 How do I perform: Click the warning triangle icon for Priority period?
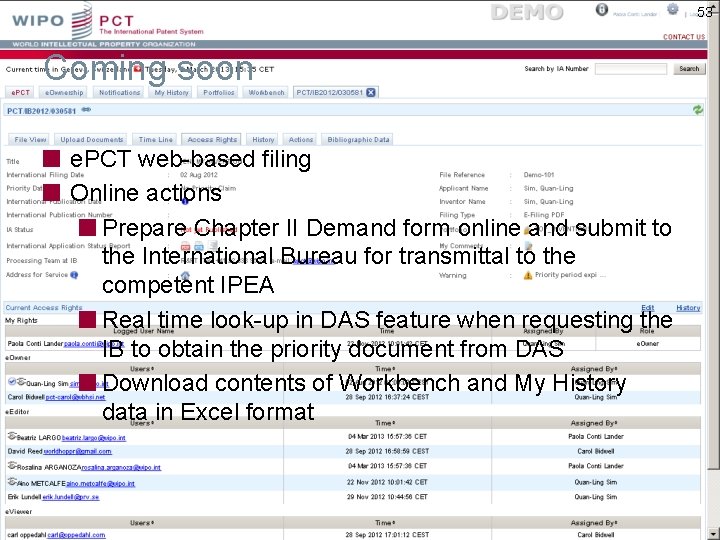[528, 275]
